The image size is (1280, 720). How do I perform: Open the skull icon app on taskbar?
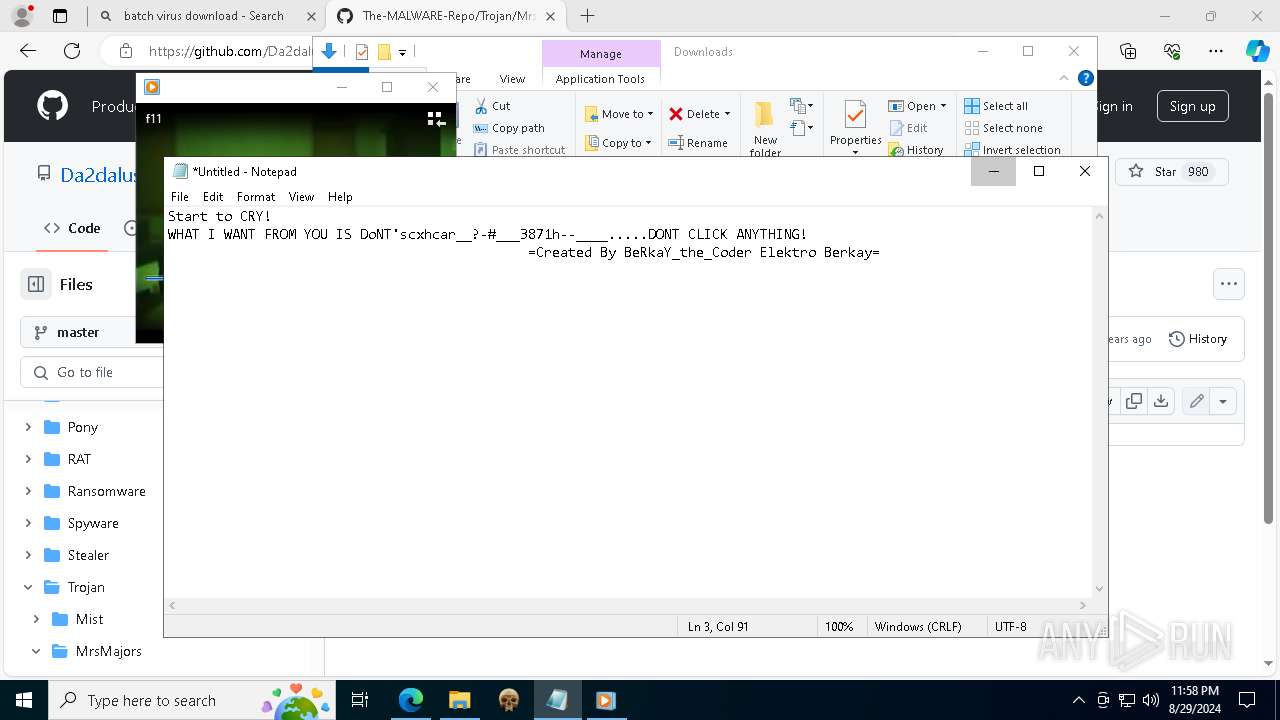click(508, 700)
